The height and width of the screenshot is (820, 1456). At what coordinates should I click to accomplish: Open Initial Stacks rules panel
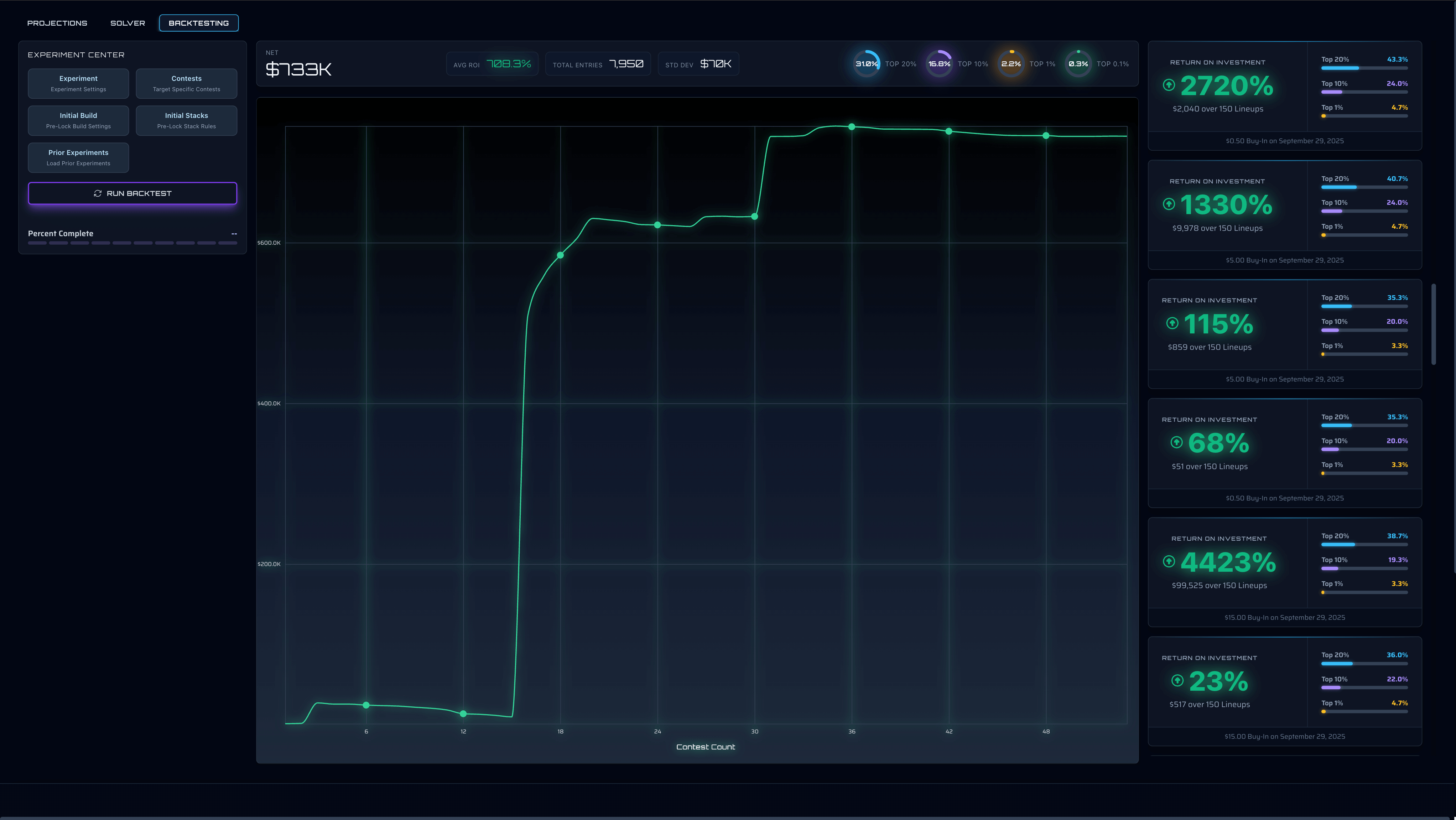pos(187,120)
